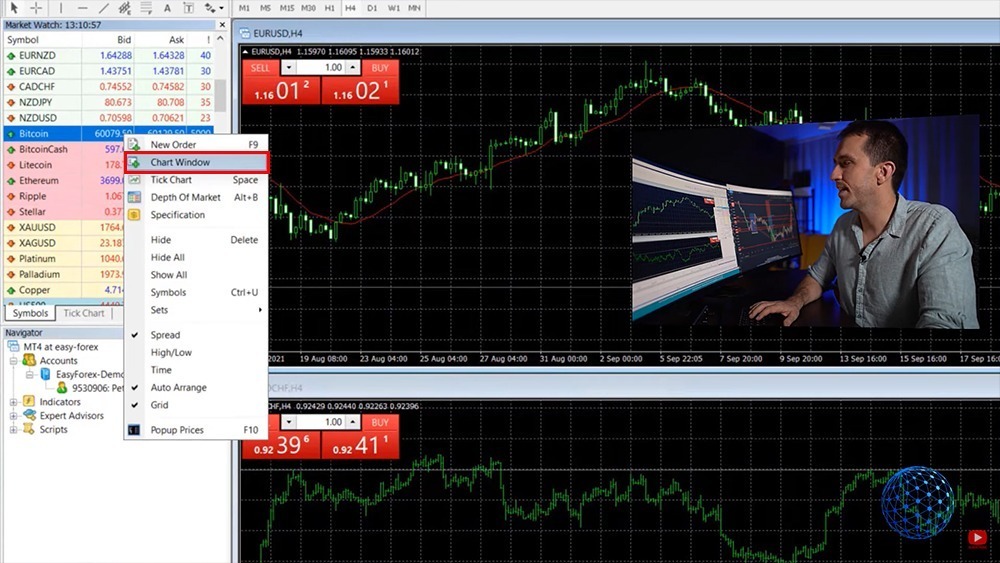The height and width of the screenshot is (563, 1000).
Task: Select the equidistant channel tool
Action: 125,8
